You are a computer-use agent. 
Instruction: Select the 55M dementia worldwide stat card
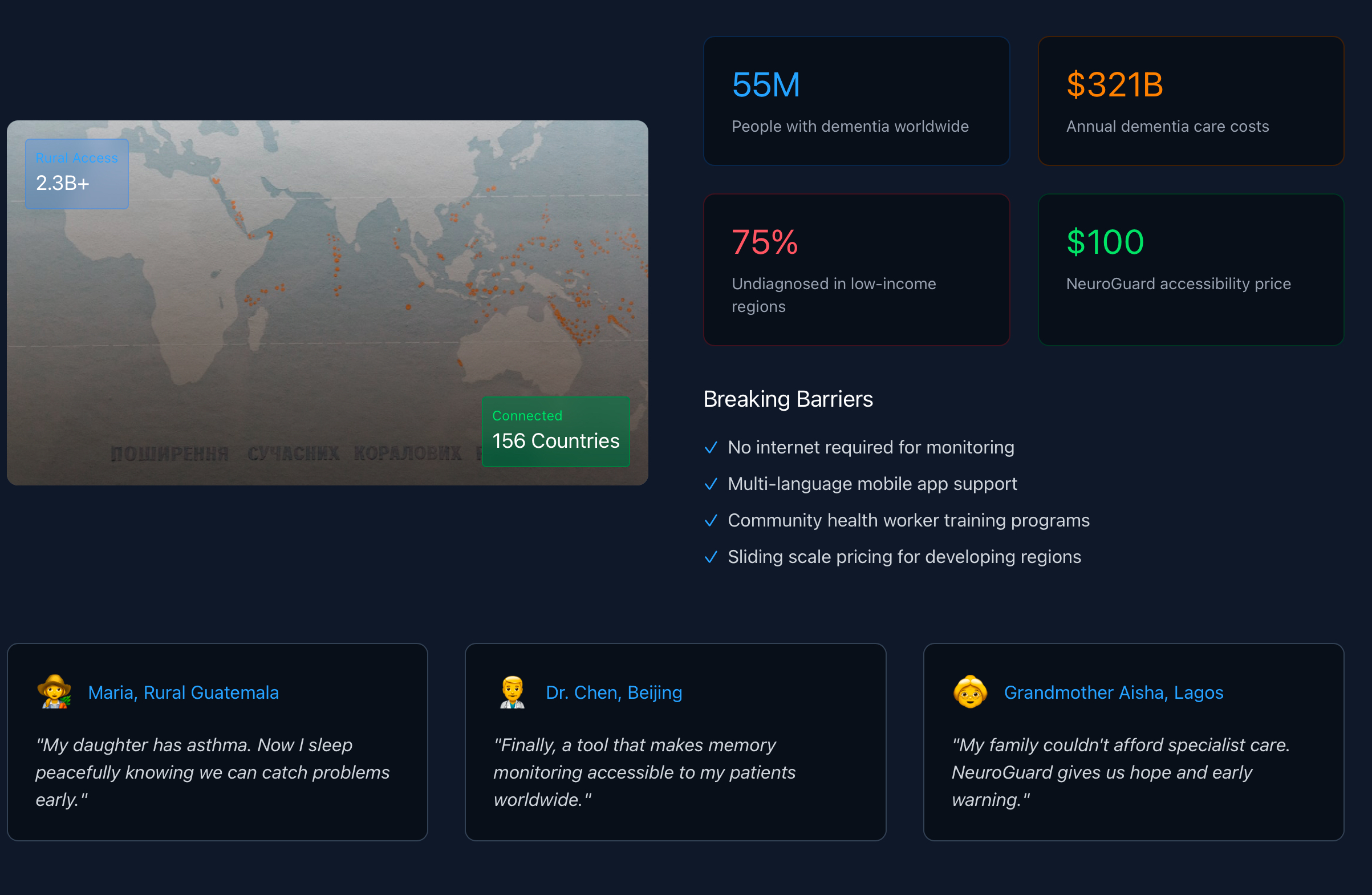(x=856, y=101)
